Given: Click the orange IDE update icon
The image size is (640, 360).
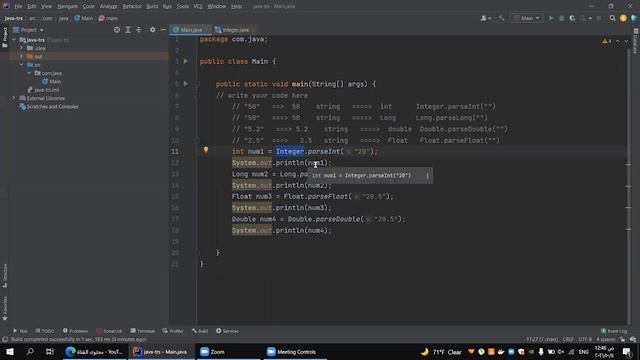Looking at the screenshot, I should coord(623,18).
